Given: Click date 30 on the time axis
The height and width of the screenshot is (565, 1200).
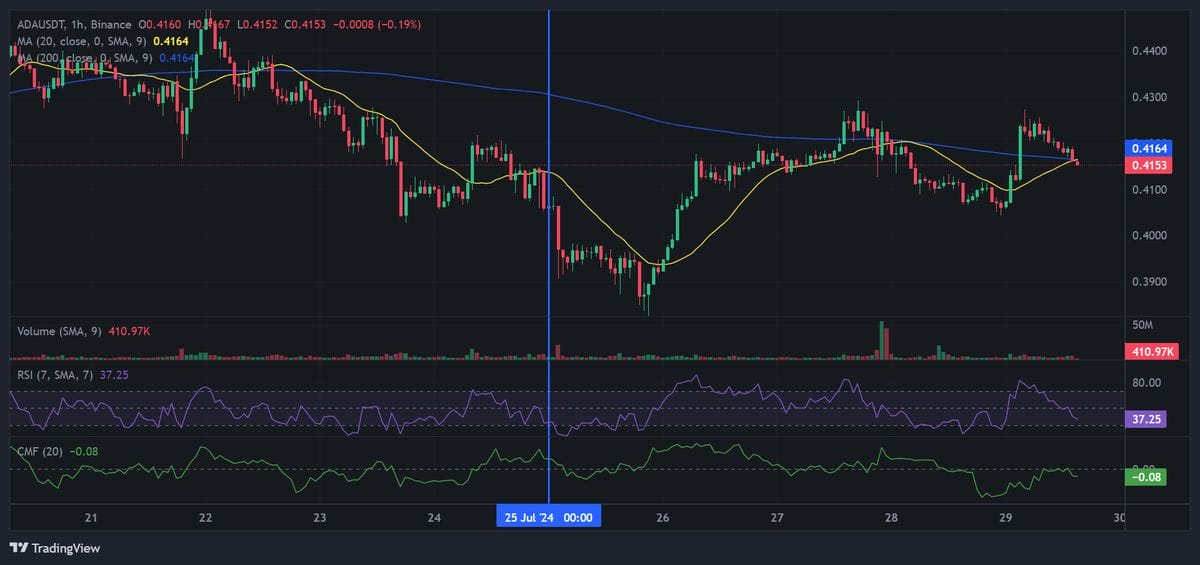Looking at the screenshot, I should 1119,518.
